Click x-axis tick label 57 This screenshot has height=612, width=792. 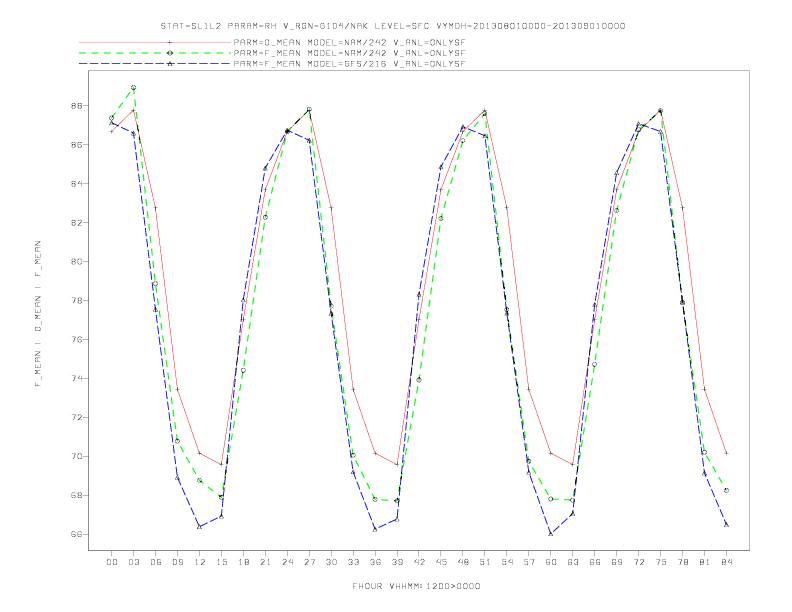pyautogui.click(x=529, y=562)
